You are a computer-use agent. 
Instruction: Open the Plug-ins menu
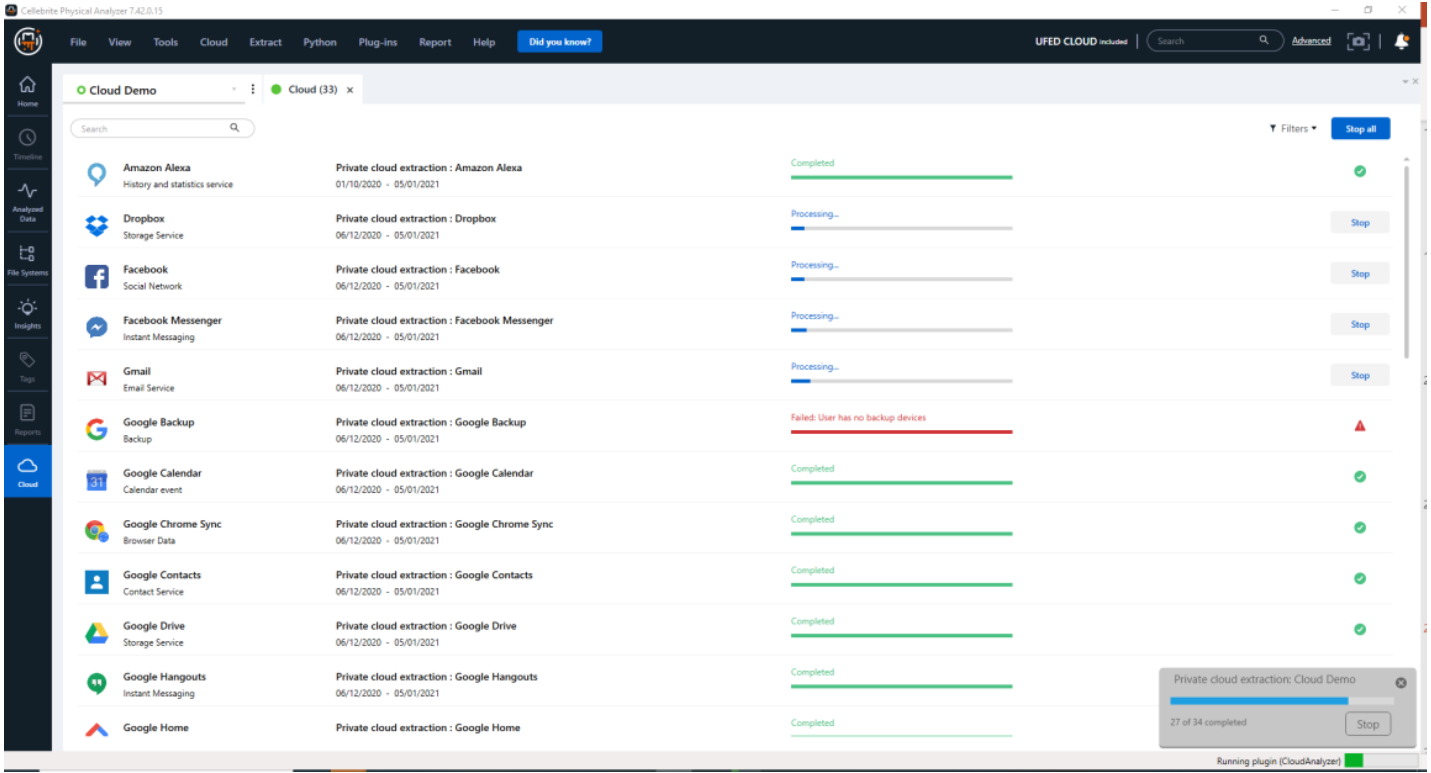click(x=378, y=42)
